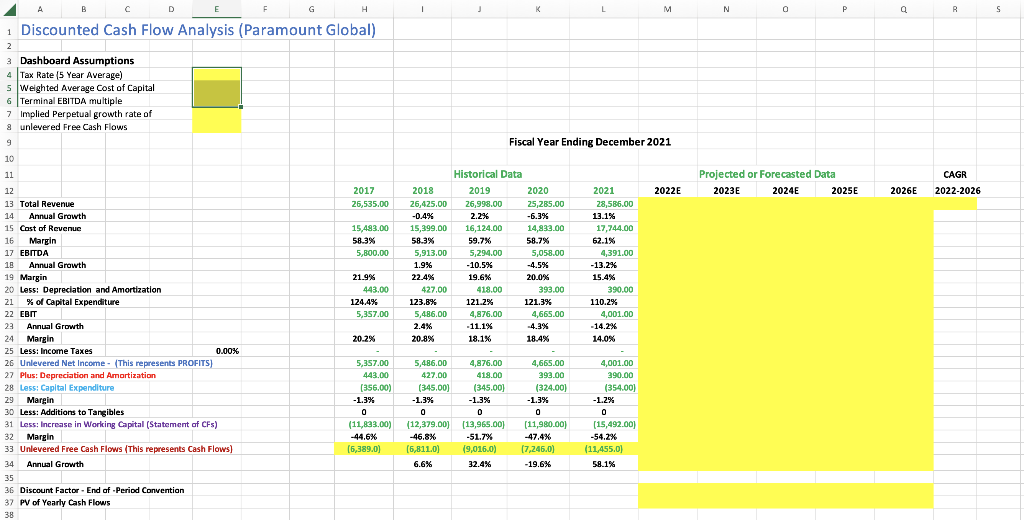Image resolution: width=1024 pixels, height=520 pixels.
Task: Select the Total Revenue row label
Action: (47, 204)
